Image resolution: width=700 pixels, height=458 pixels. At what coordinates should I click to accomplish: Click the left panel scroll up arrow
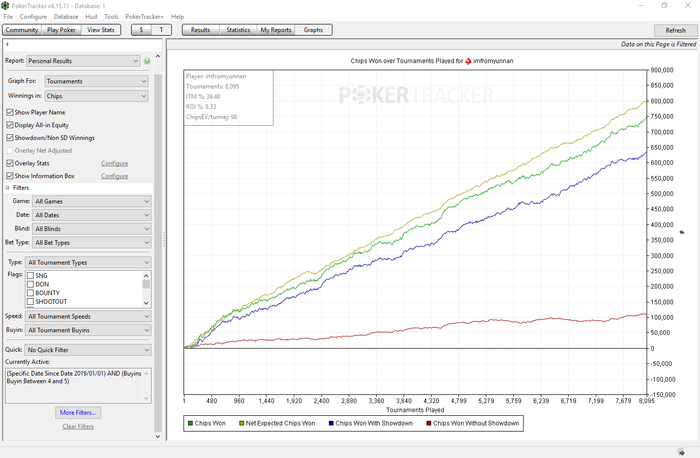[158, 57]
